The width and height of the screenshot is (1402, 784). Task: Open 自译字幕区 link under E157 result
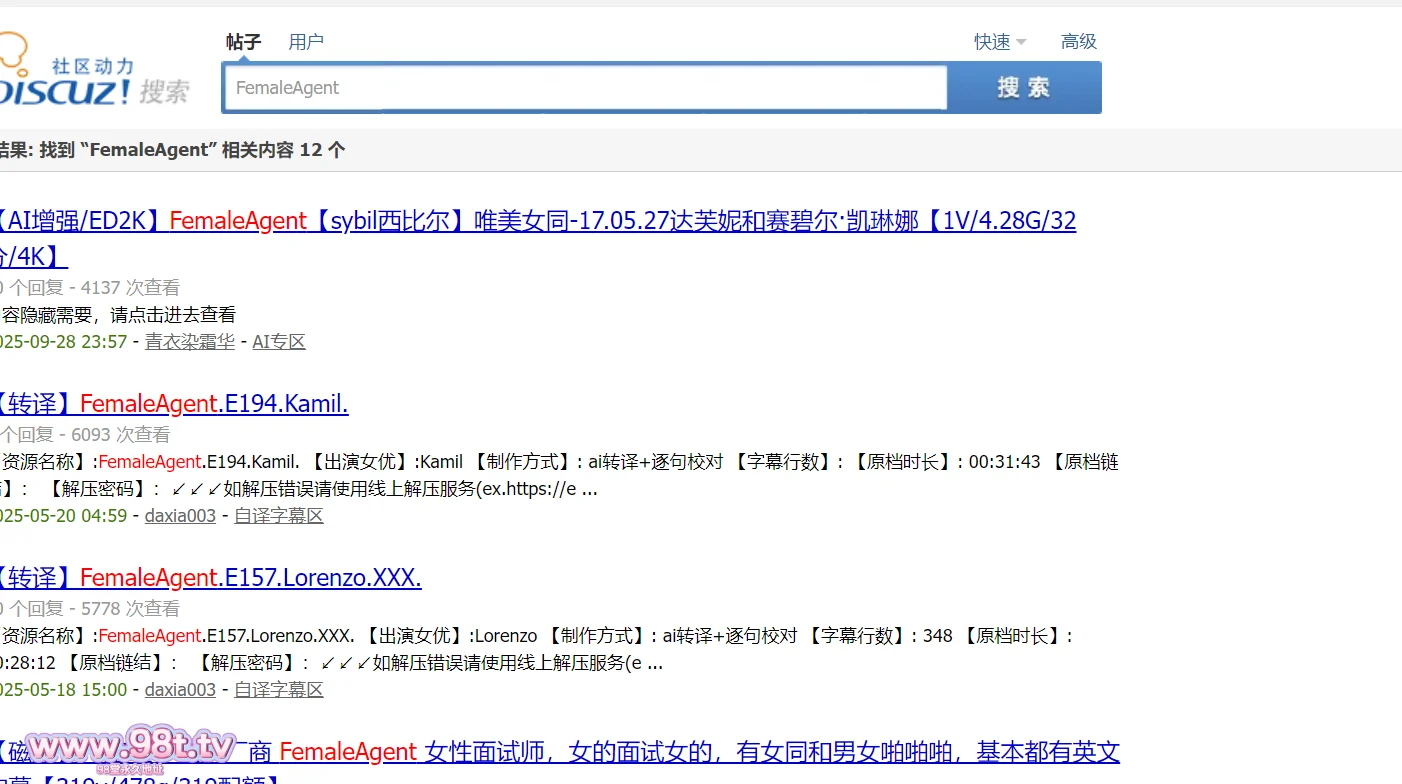tap(279, 690)
